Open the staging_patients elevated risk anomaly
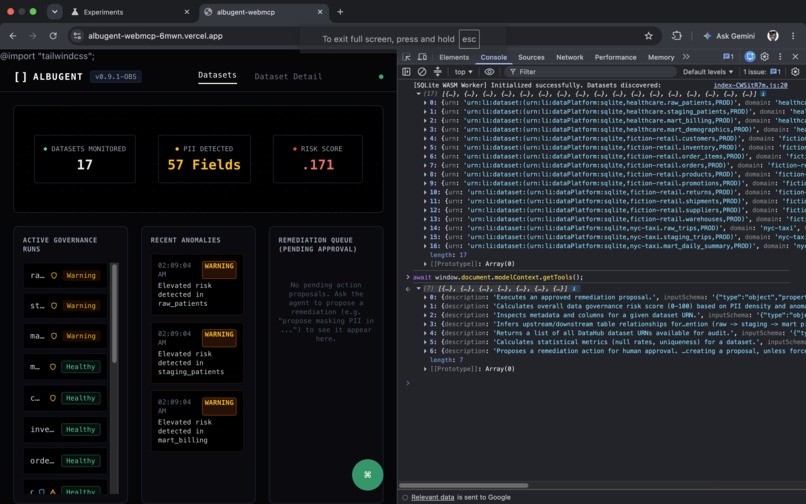Screen dimensions: 806x504 (197, 353)
